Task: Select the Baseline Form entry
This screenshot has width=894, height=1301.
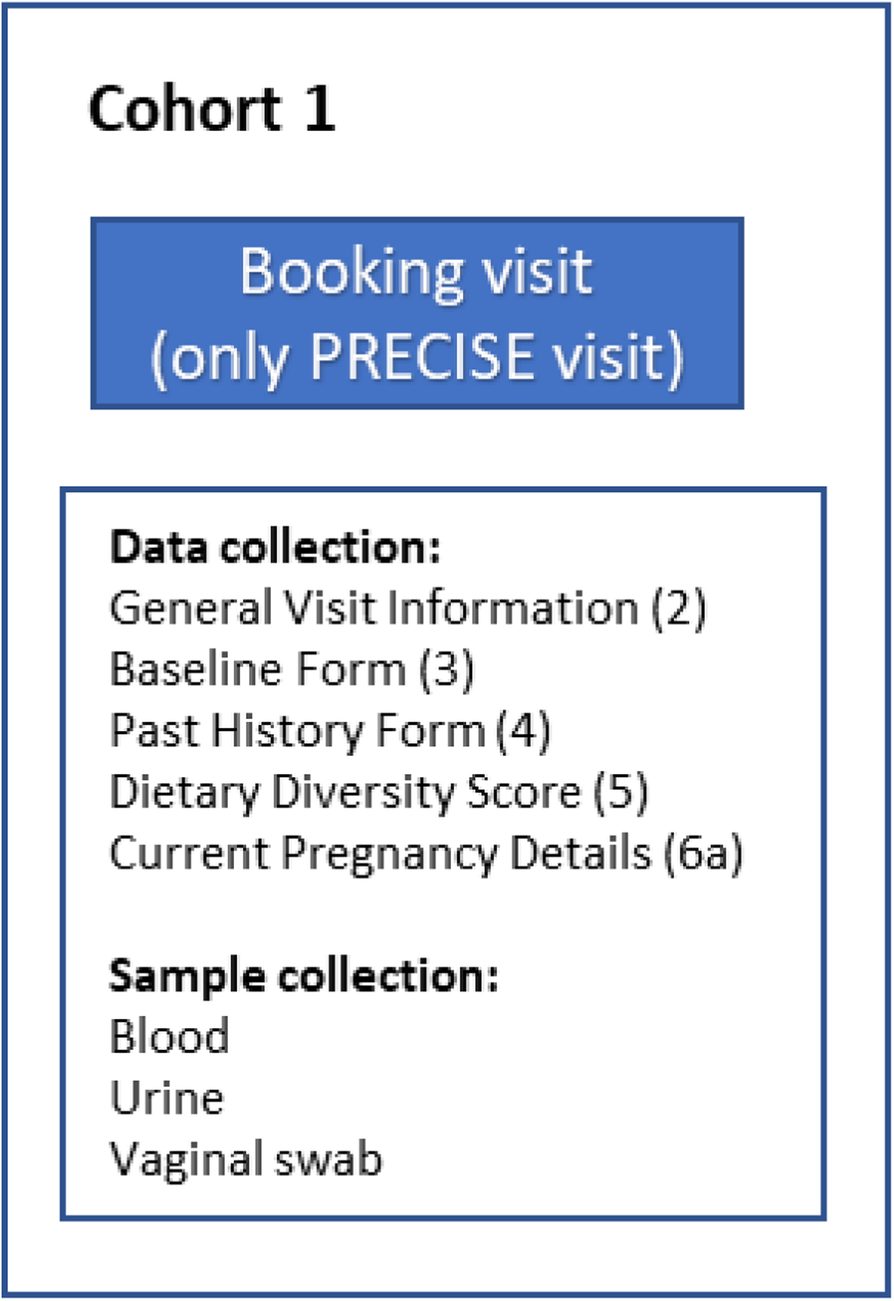Action: tap(257, 670)
